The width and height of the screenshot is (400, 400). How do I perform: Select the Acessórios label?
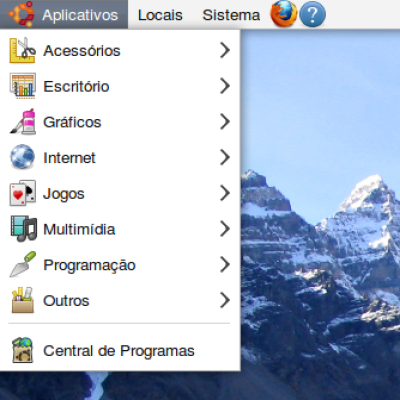(x=82, y=51)
